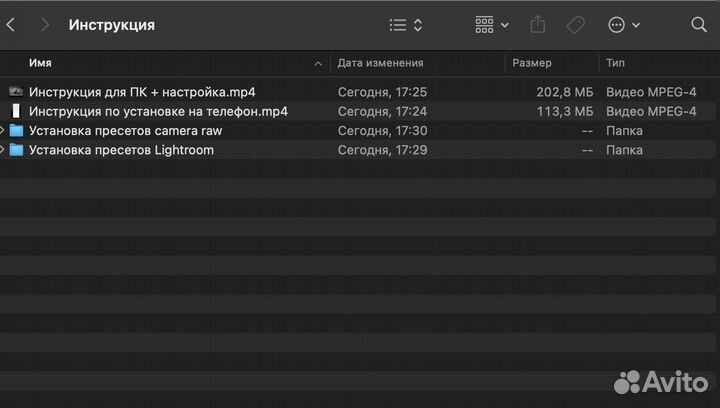Click the ПК video file thumbnail icon
Viewport: 720px width, 408px height.
click(16, 92)
